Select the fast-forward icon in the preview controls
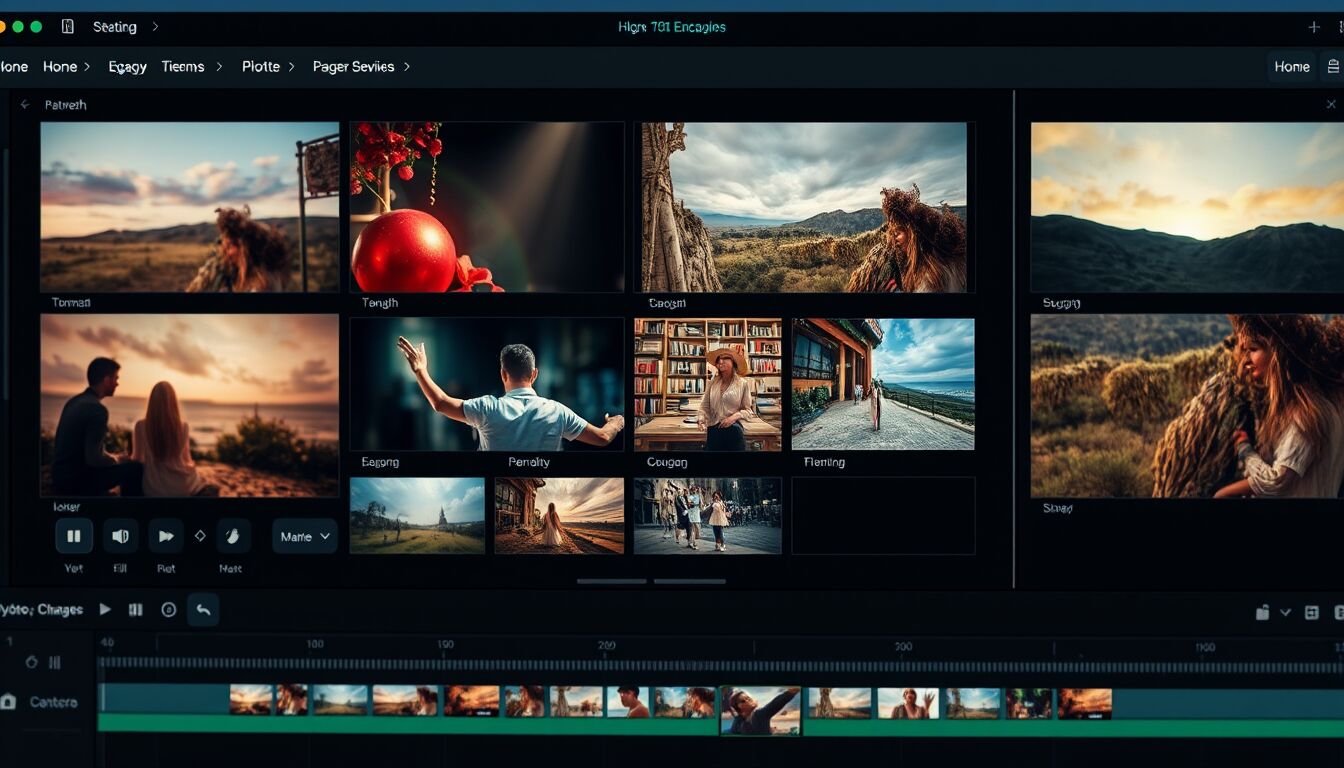The image size is (1344, 768). pyautogui.click(x=166, y=536)
